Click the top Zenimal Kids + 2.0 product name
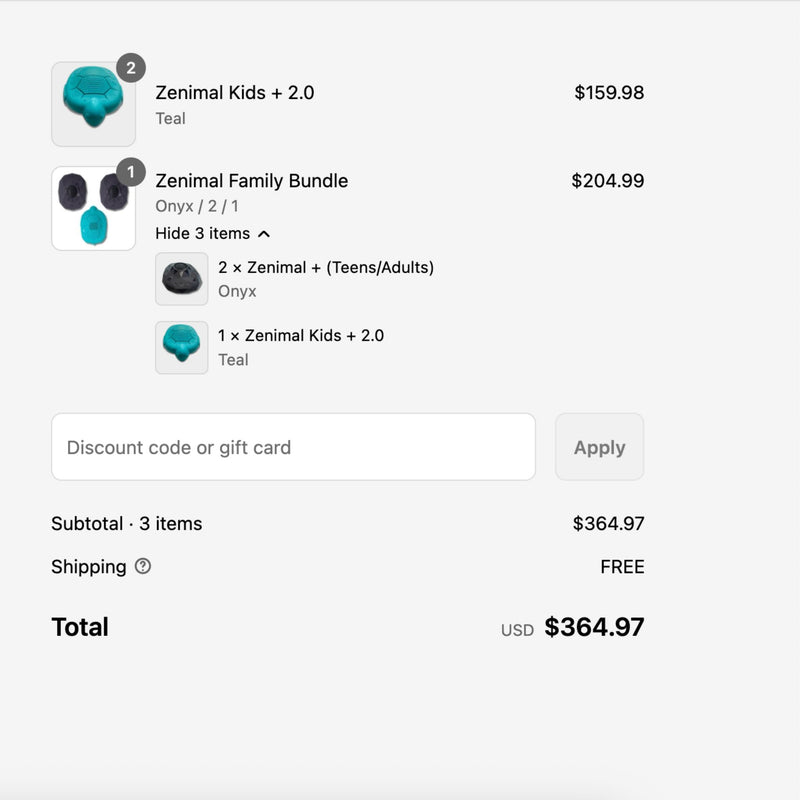 [x=235, y=93]
